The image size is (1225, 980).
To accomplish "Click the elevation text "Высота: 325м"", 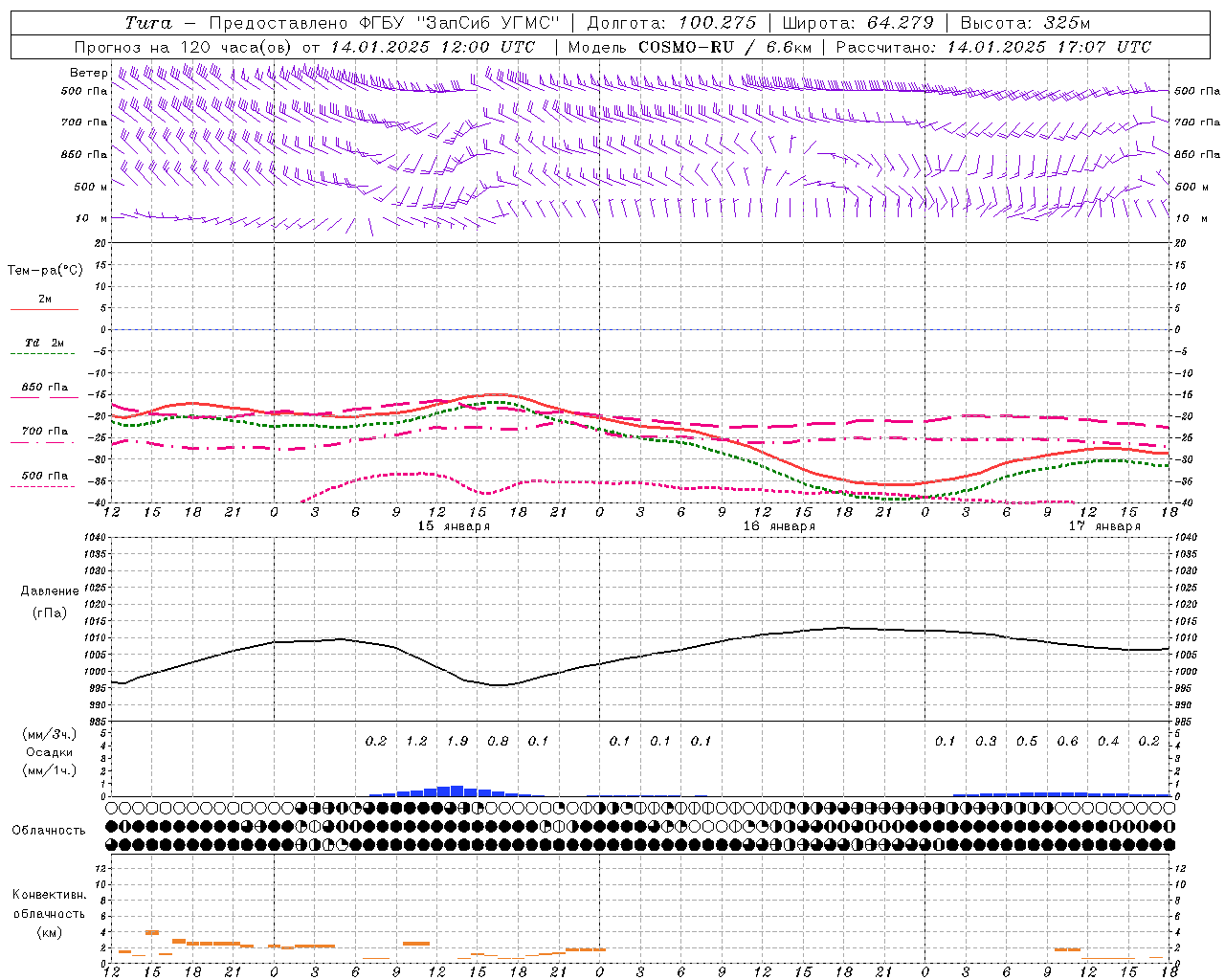I will pos(1025,23).
